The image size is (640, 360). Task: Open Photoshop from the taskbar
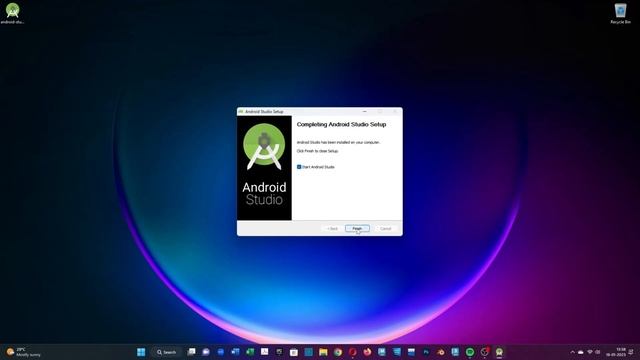tap(426, 352)
